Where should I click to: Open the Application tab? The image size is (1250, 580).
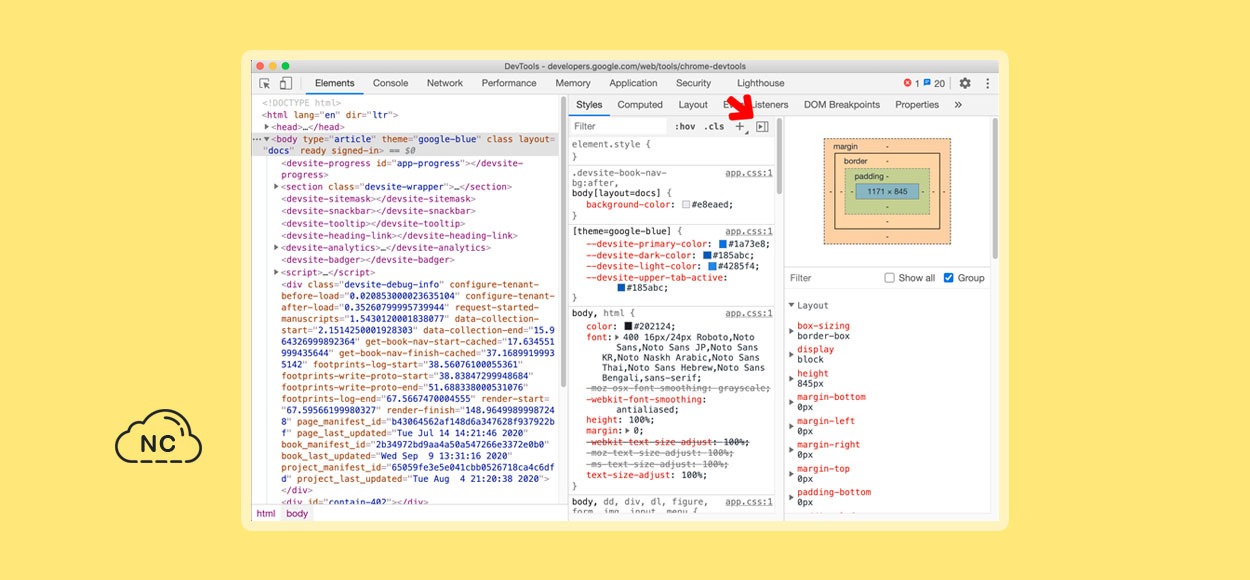pos(633,84)
